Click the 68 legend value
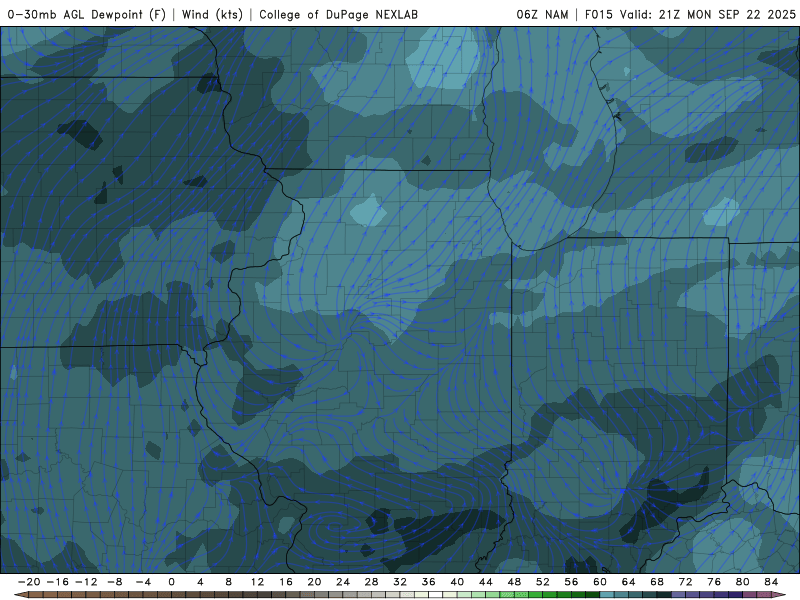This screenshot has height=600, width=800. [657, 582]
